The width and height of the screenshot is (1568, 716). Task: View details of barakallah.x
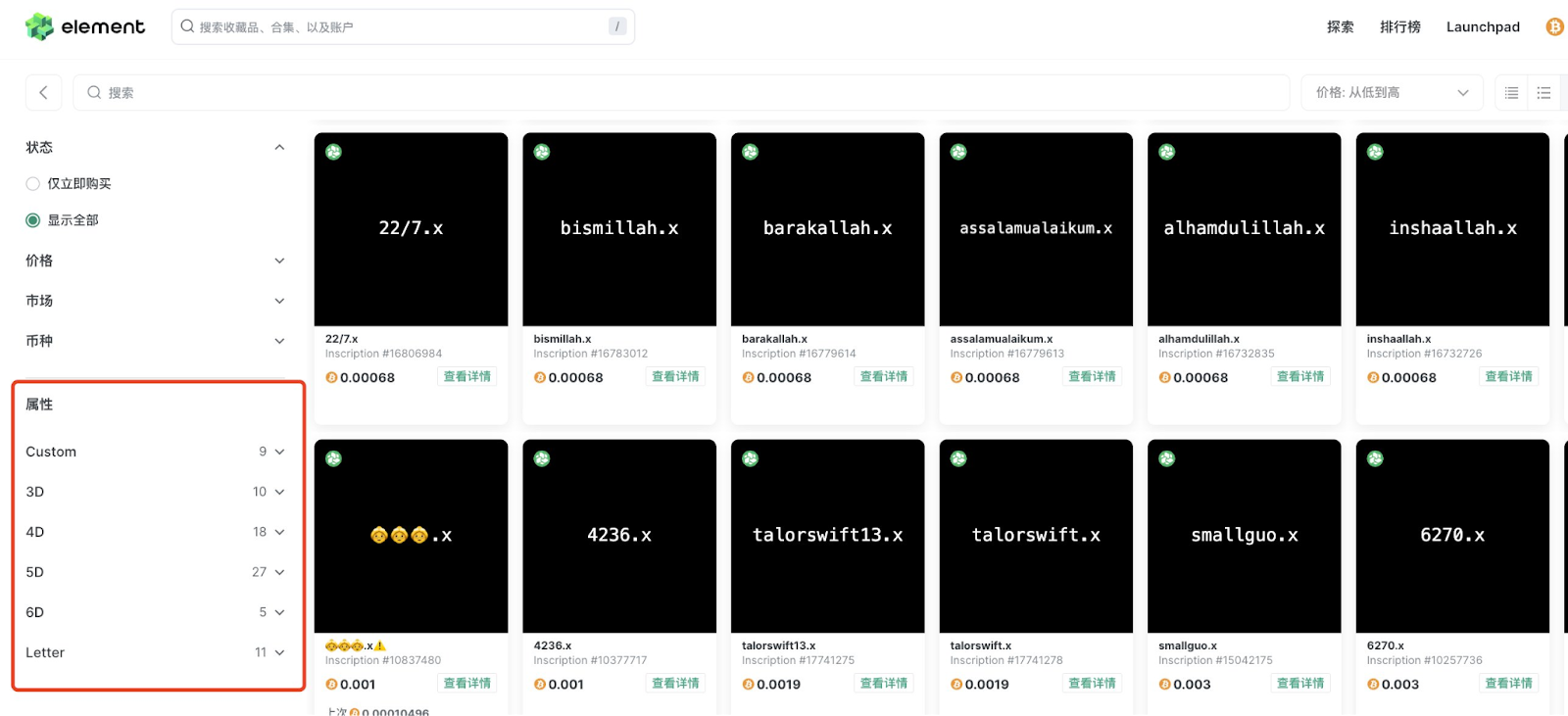(884, 376)
